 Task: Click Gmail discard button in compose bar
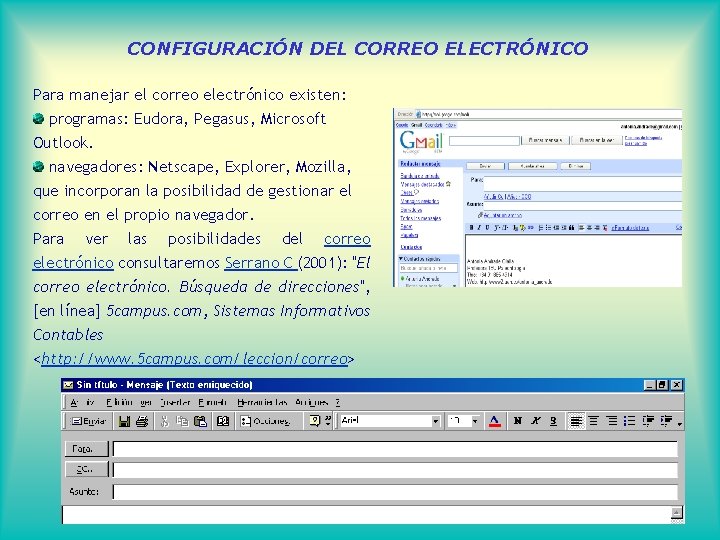(x=576, y=166)
